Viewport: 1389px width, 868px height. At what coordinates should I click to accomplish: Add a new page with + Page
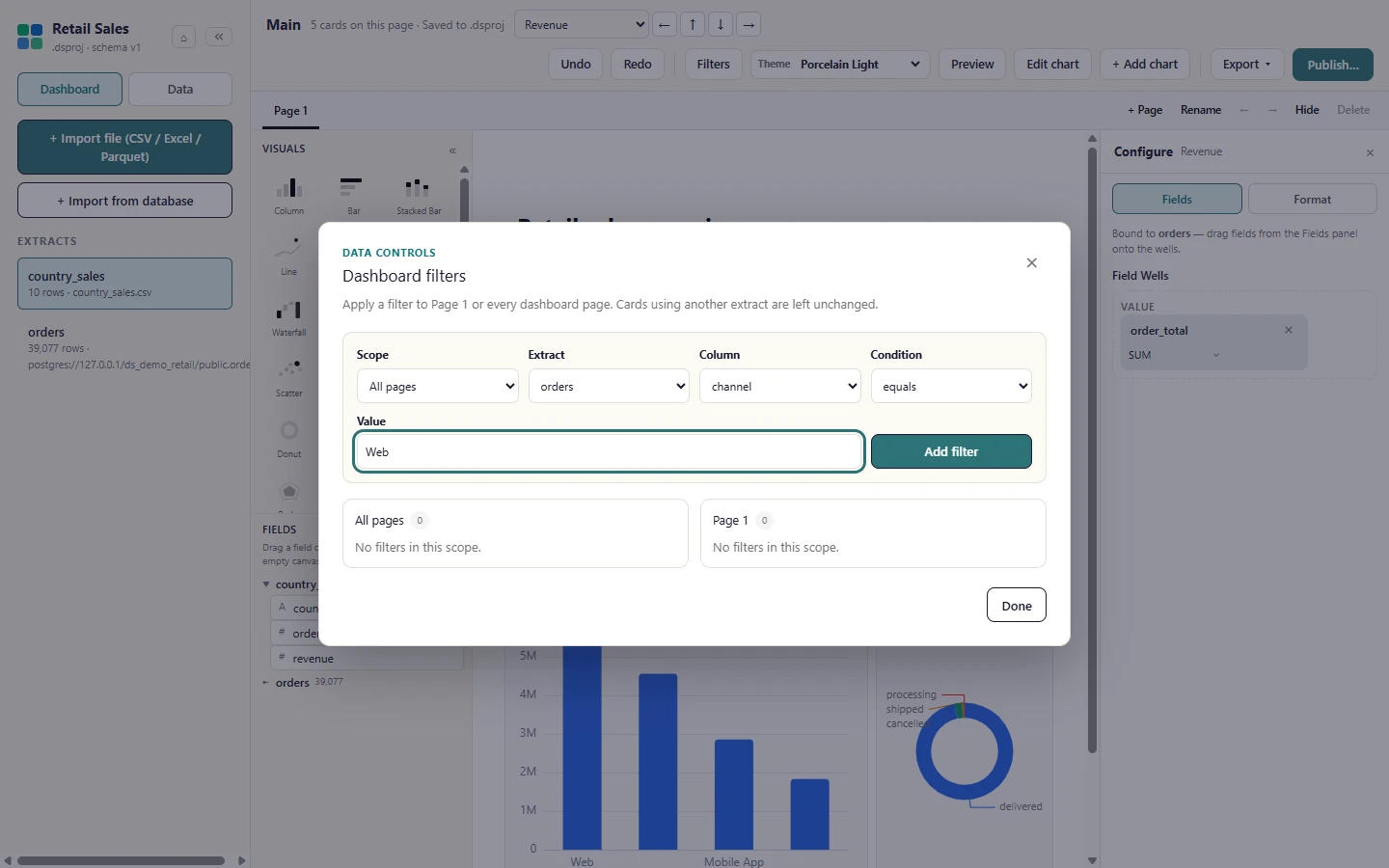tap(1145, 110)
